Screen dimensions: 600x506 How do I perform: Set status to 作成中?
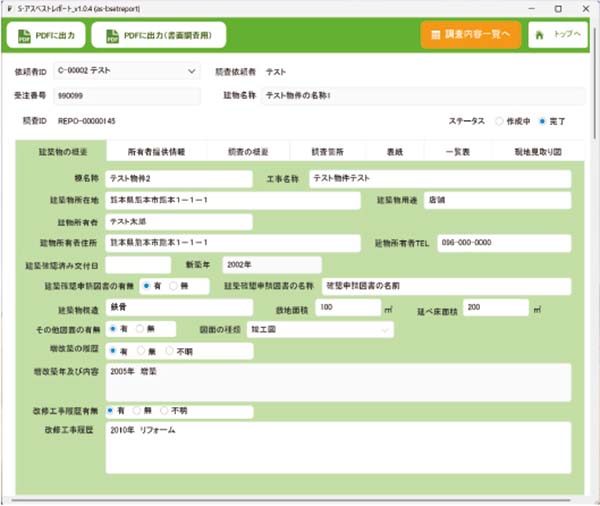pos(499,121)
